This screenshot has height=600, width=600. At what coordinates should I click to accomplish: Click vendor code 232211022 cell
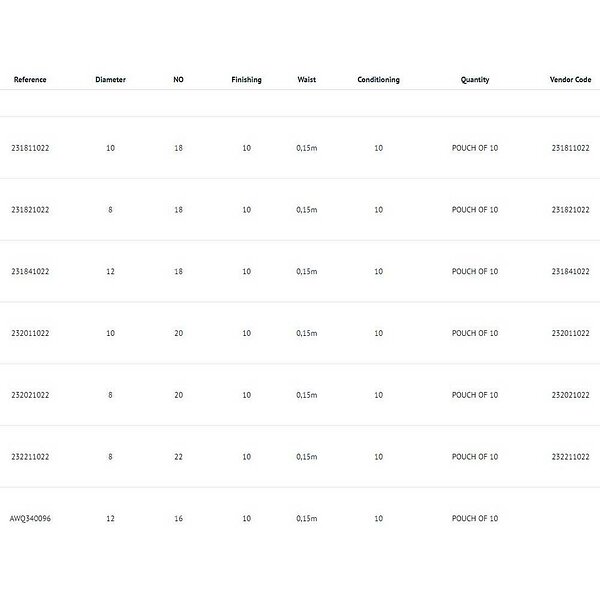pos(571,457)
